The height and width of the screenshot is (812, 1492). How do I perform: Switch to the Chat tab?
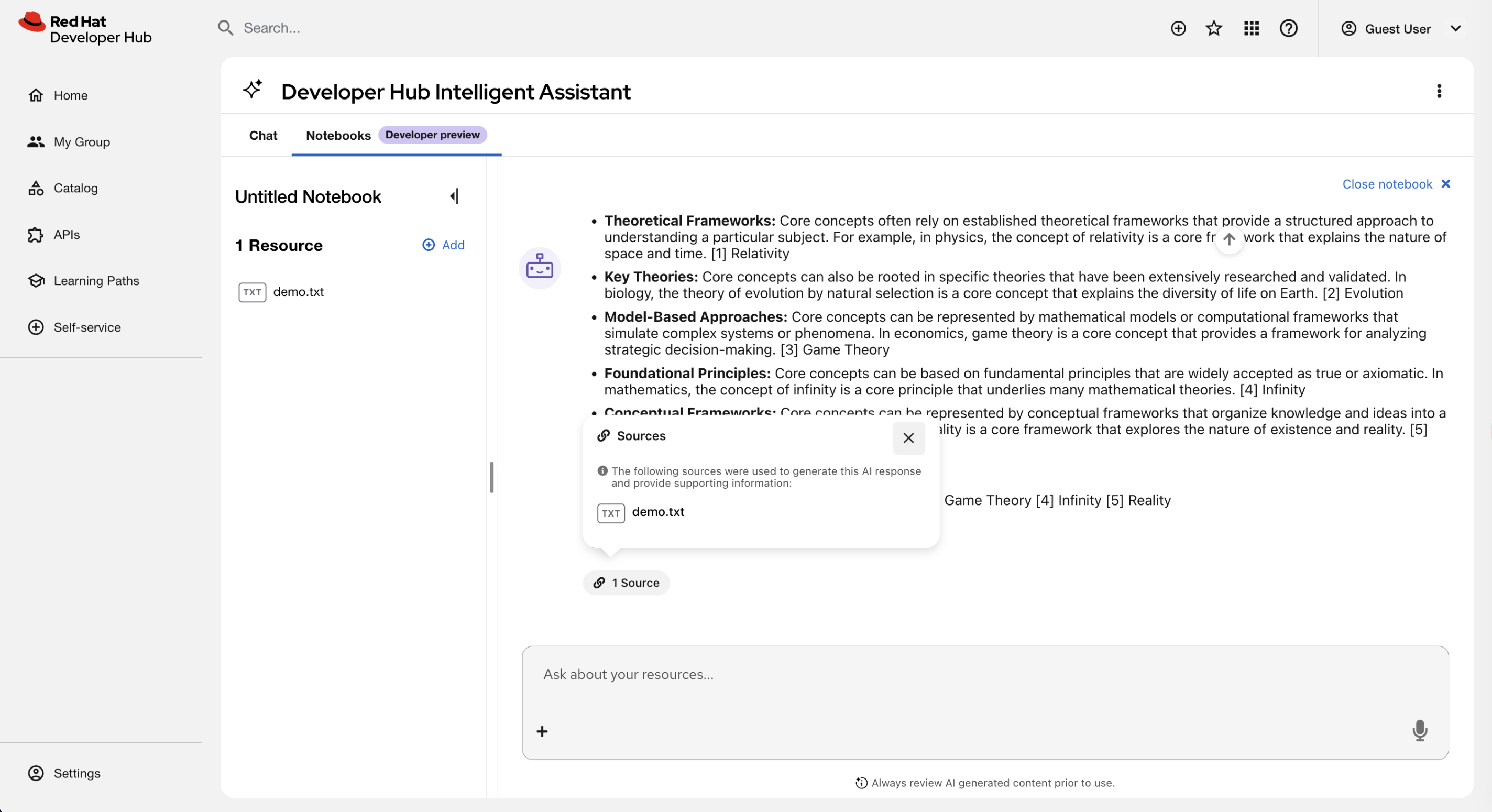[263, 135]
